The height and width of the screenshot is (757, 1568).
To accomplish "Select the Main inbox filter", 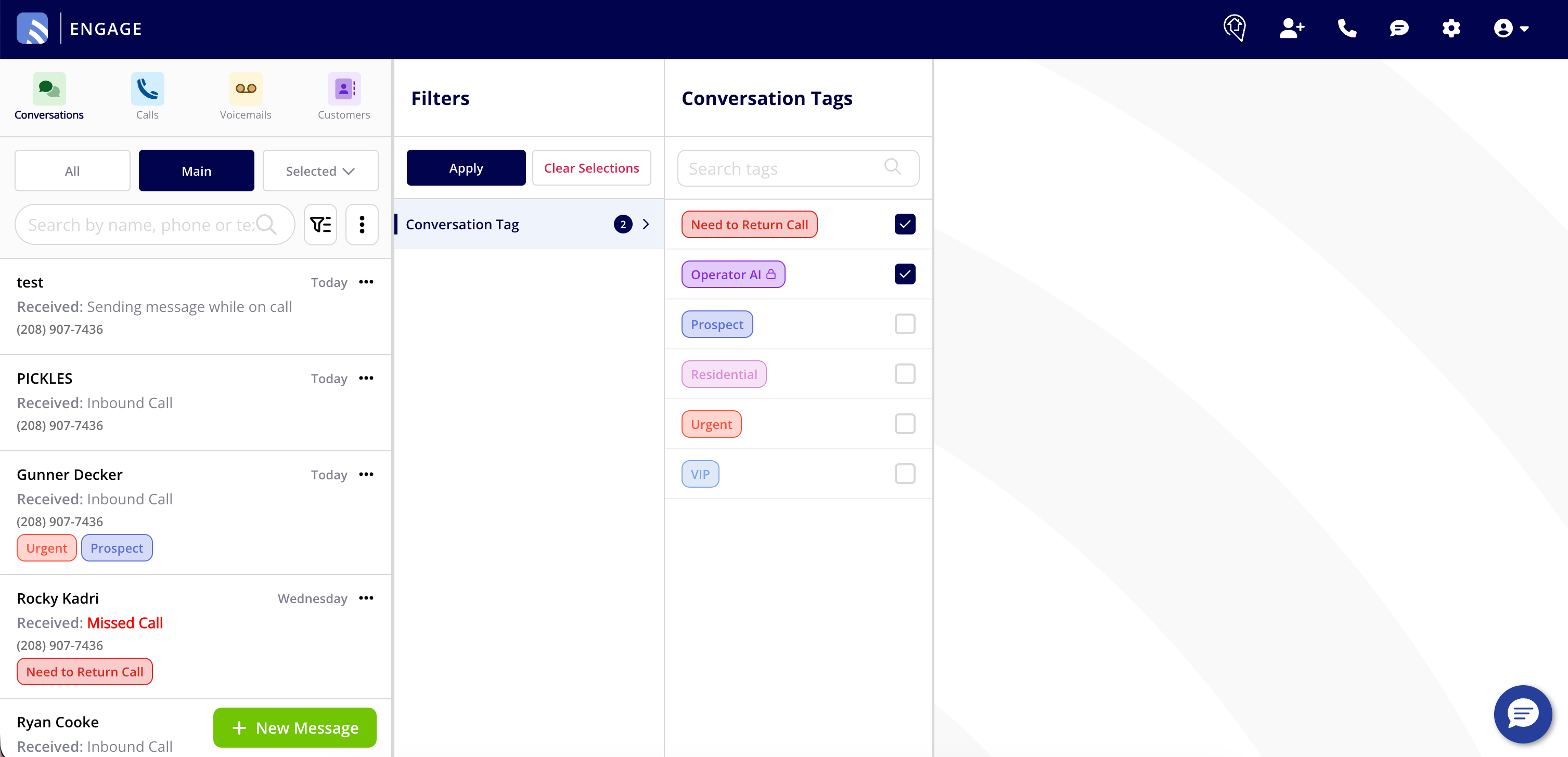I will (x=197, y=171).
